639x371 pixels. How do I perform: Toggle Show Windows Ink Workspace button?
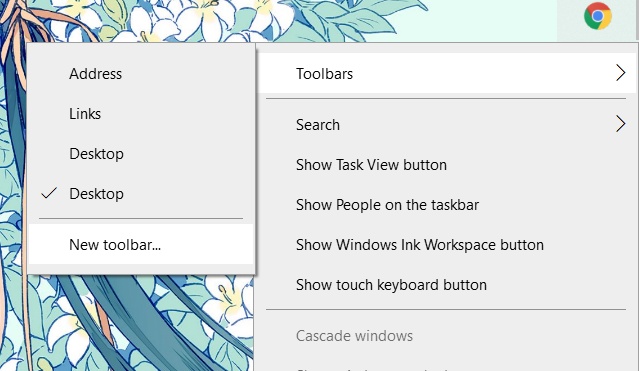tap(447, 245)
